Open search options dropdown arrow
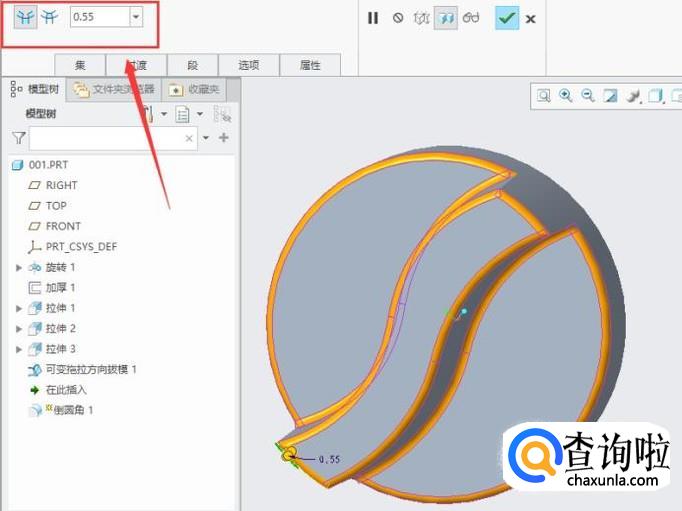682x511 pixels. coord(206,138)
